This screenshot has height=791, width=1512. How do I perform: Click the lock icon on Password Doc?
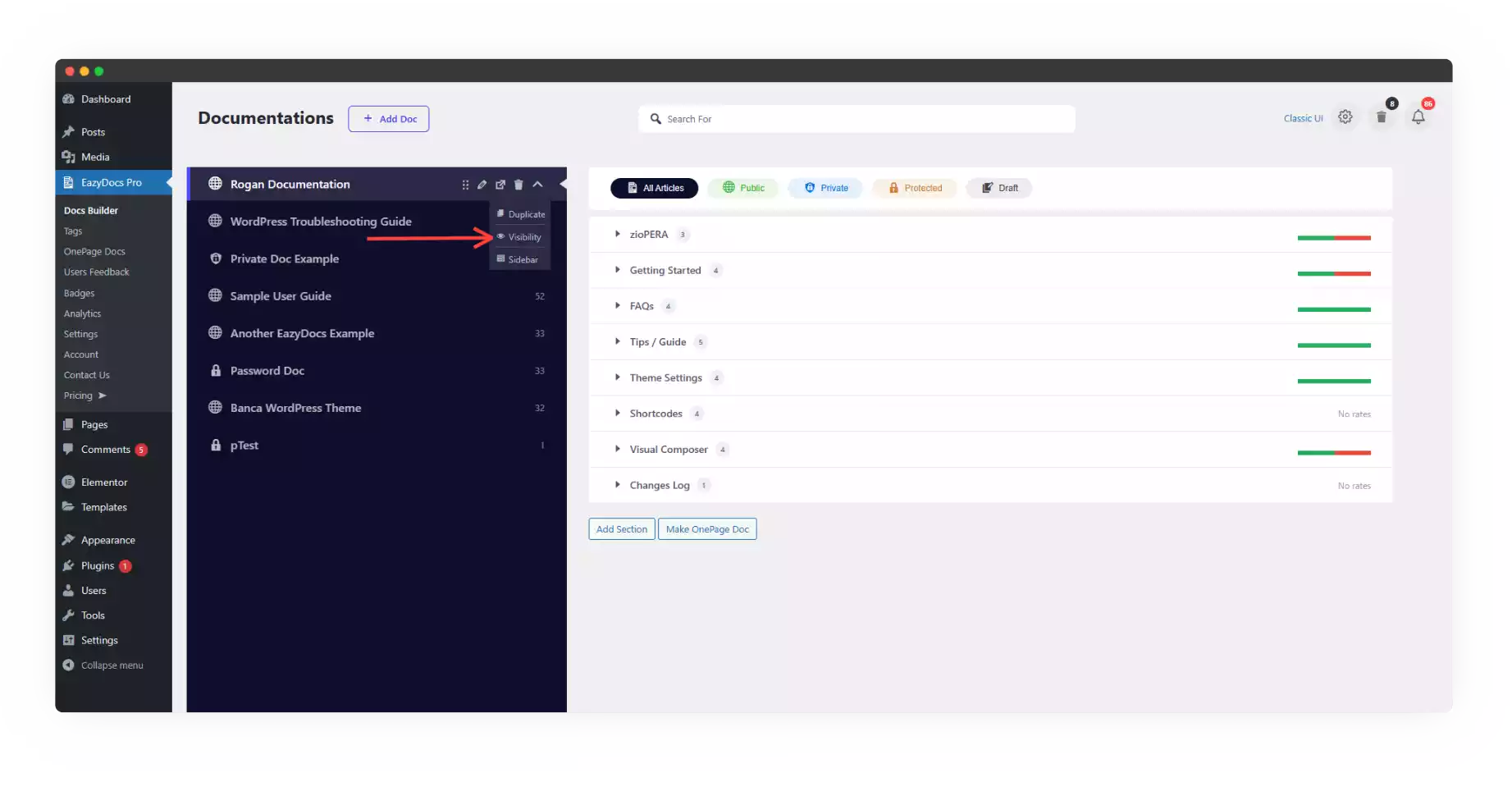pos(215,370)
